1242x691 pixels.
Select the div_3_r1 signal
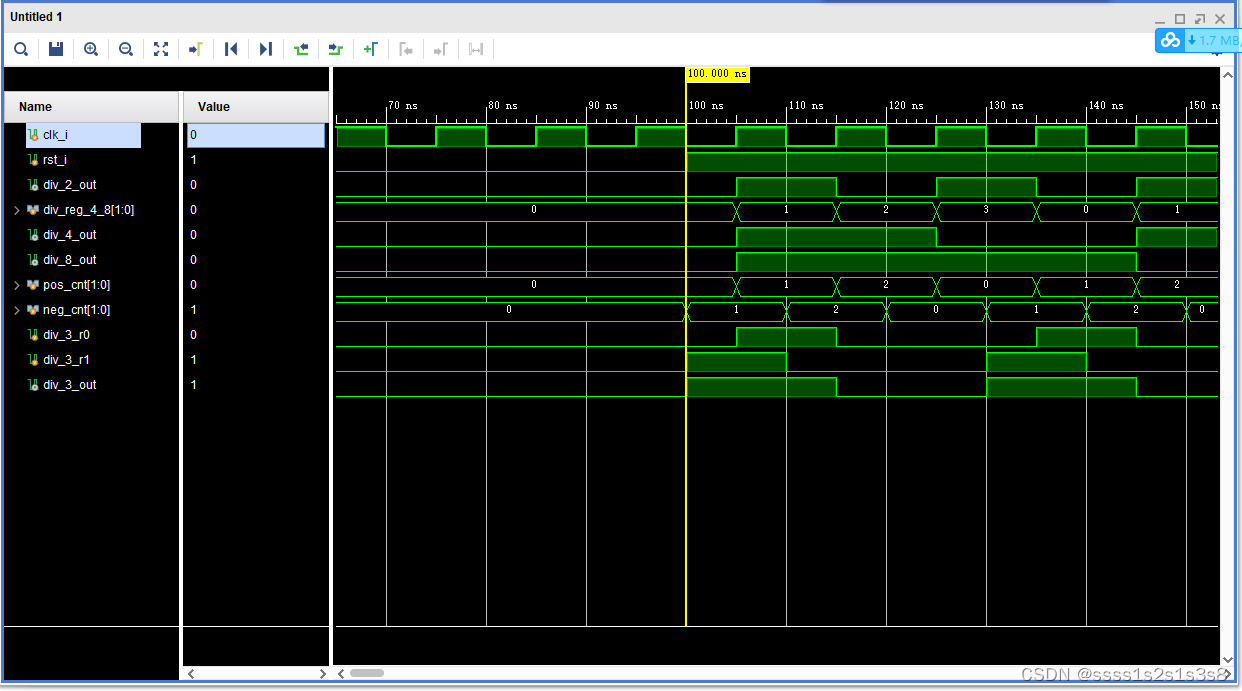(x=66, y=360)
